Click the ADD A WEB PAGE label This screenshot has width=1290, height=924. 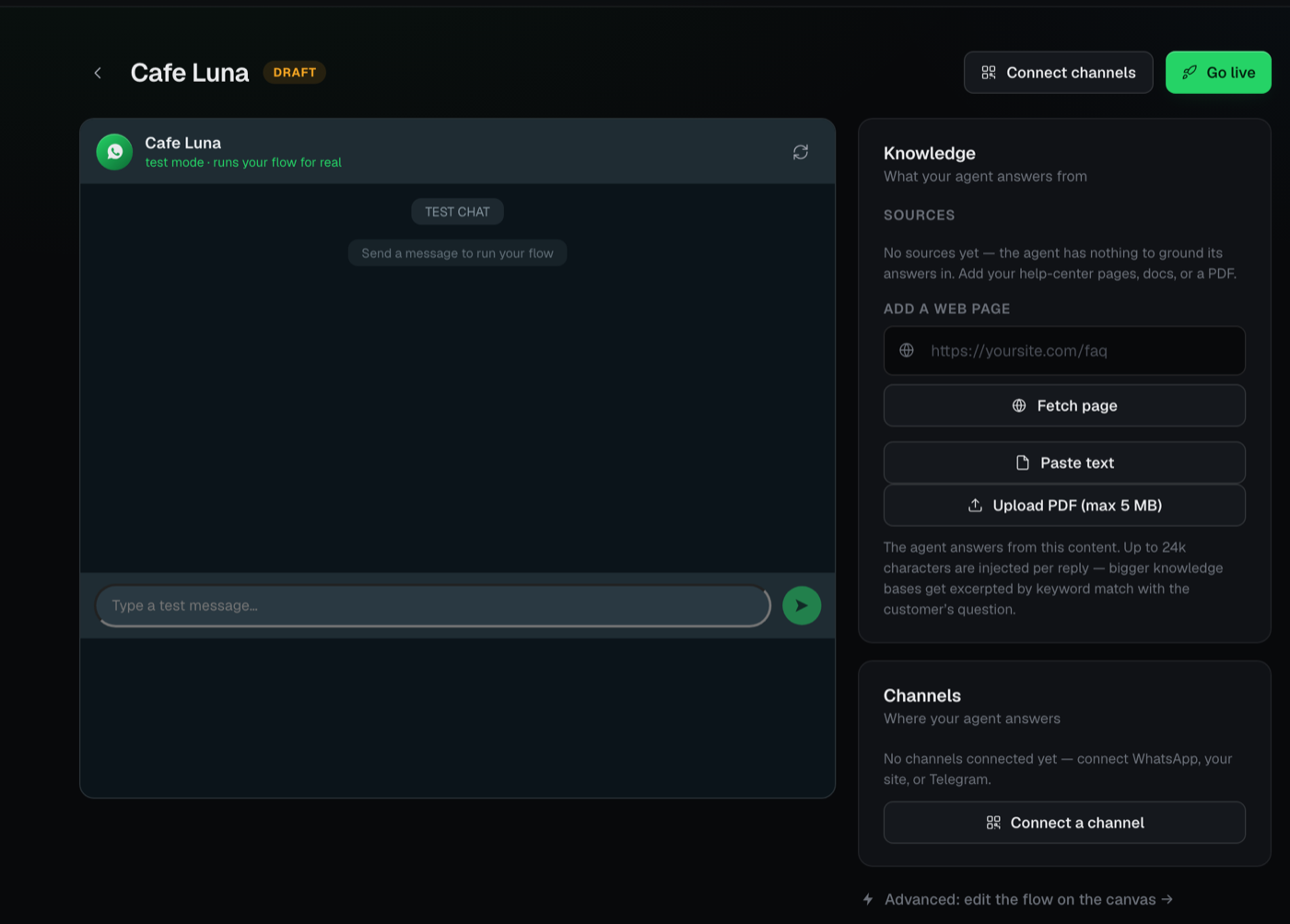point(946,309)
